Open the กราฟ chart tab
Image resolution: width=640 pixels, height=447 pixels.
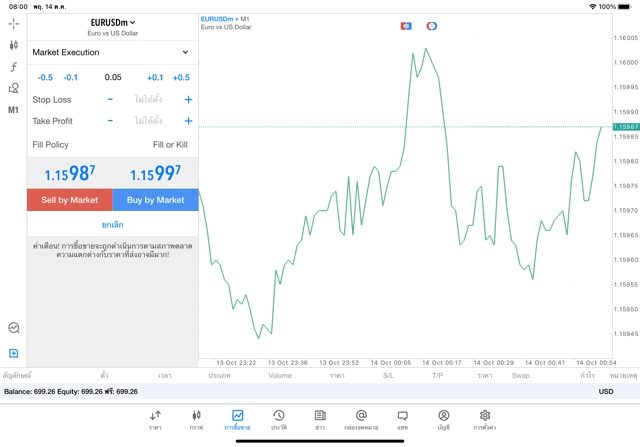[196, 420]
